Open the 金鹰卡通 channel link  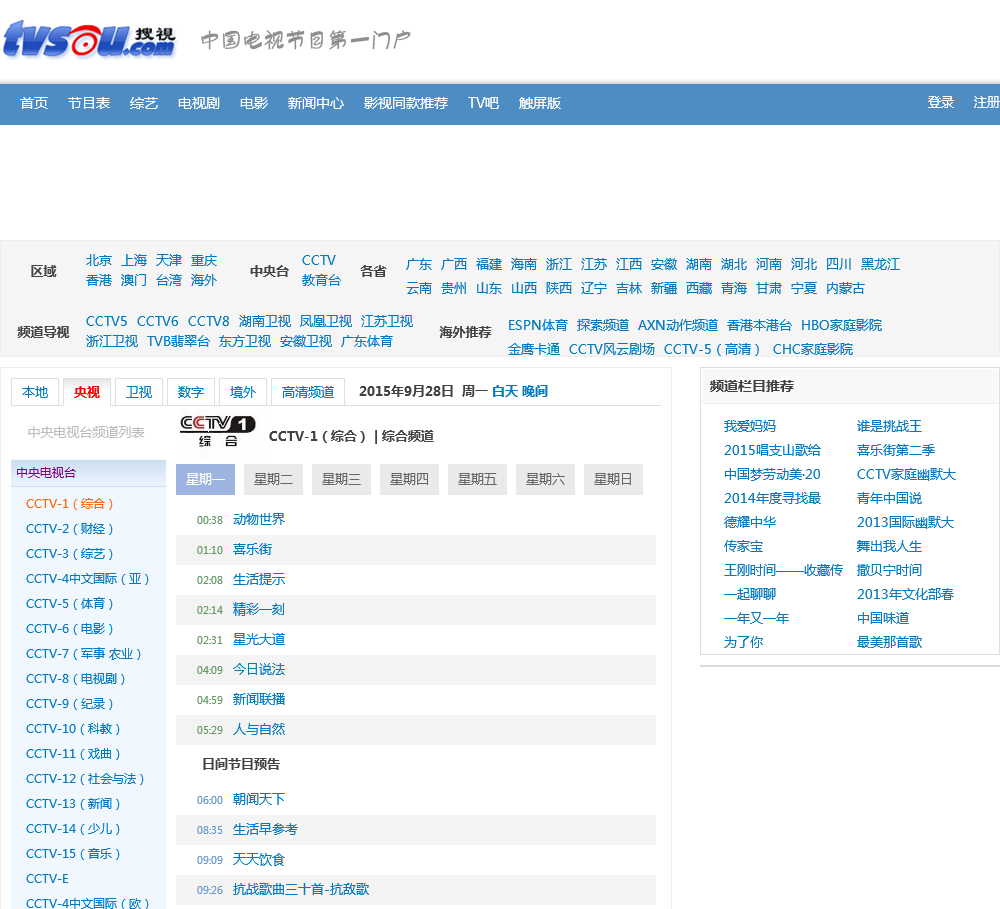(x=534, y=349)
